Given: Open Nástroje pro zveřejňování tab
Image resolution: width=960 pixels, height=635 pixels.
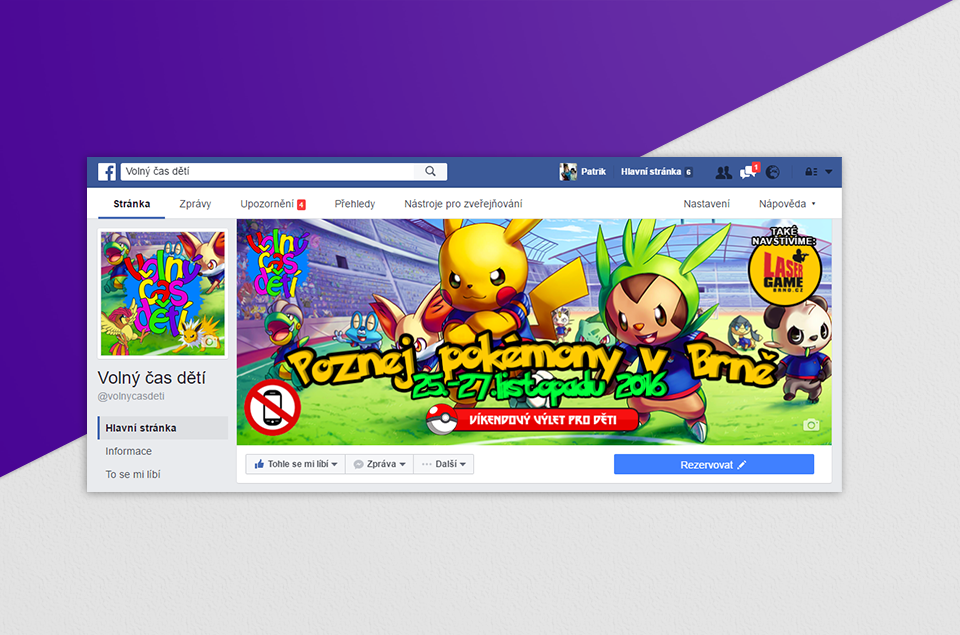Looking at the screenshot, I should 463,203.
